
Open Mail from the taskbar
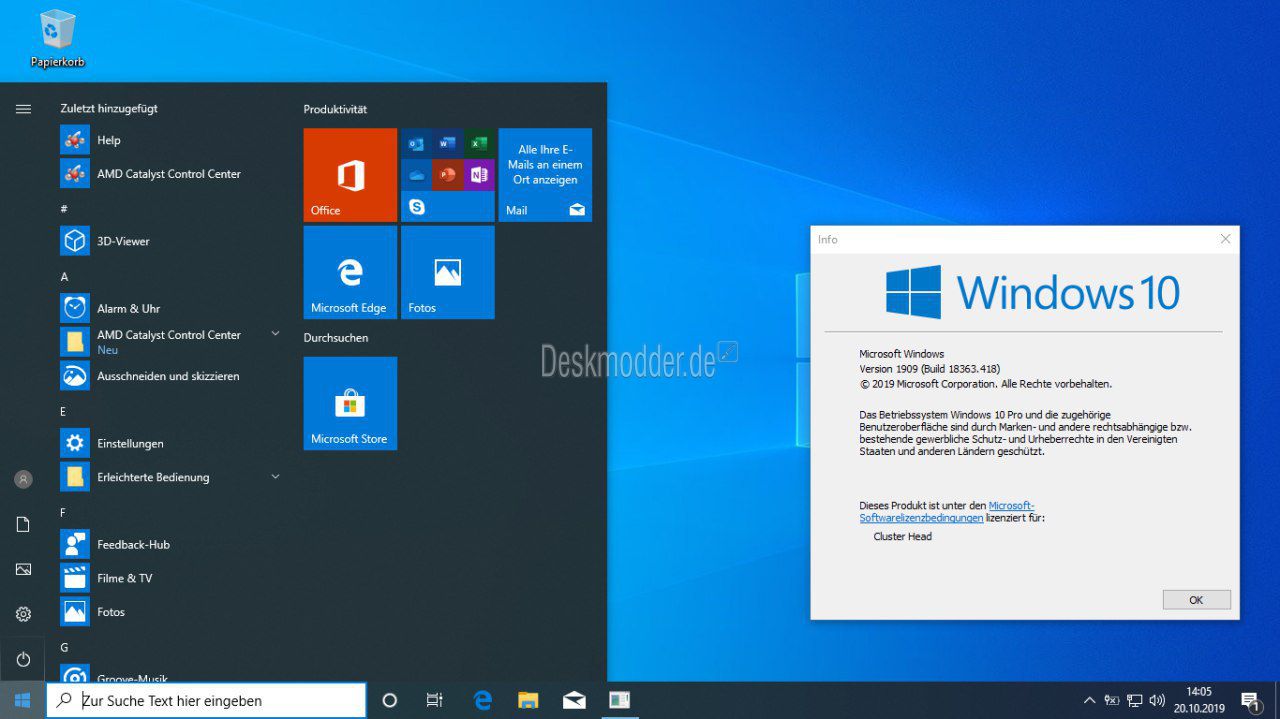[574, 700]
